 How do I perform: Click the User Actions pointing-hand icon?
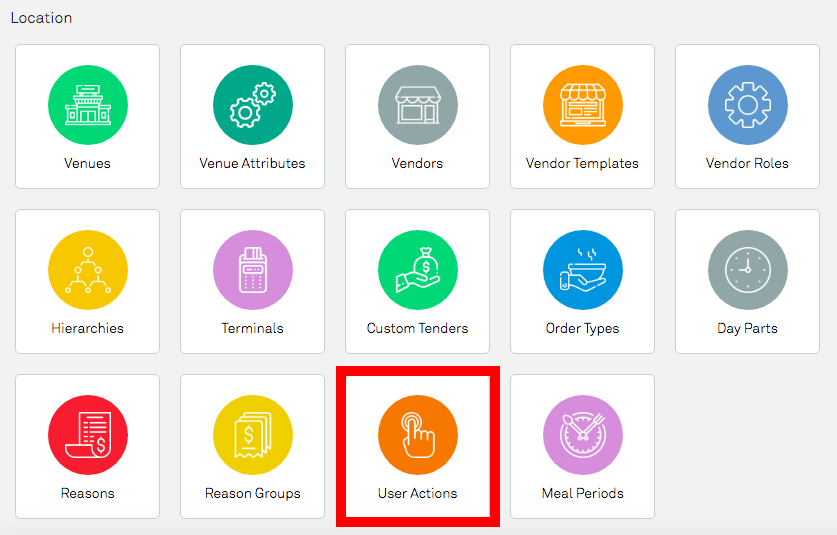(x=417, y=435)
